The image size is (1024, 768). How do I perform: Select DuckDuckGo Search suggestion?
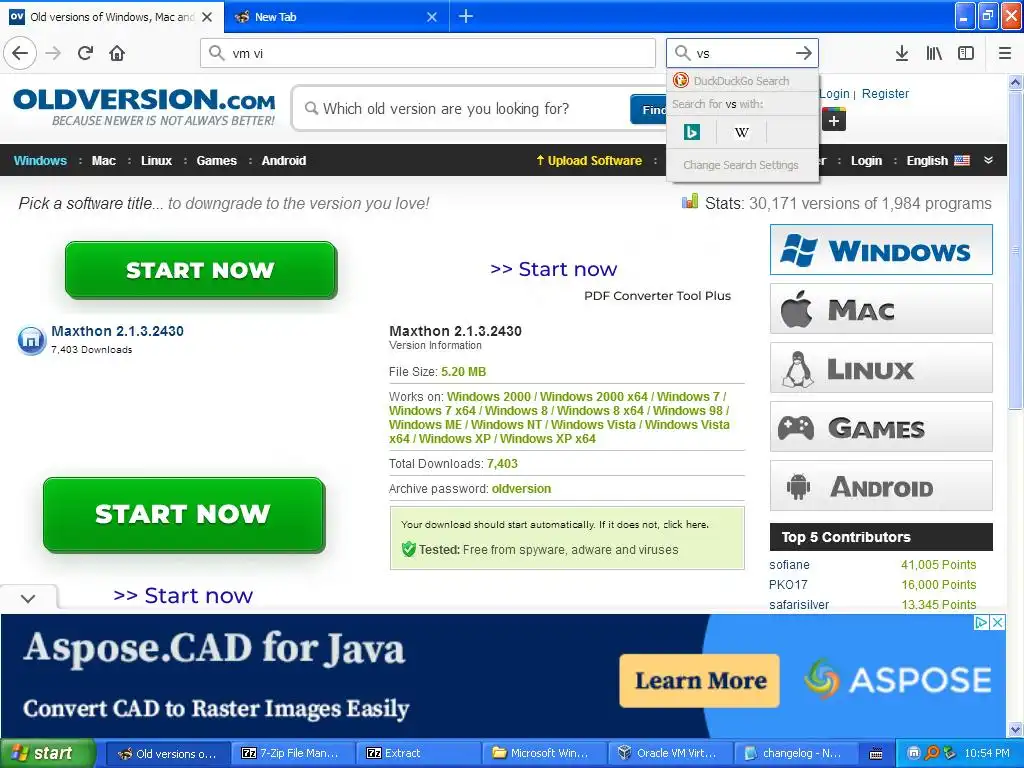[743, 81]
